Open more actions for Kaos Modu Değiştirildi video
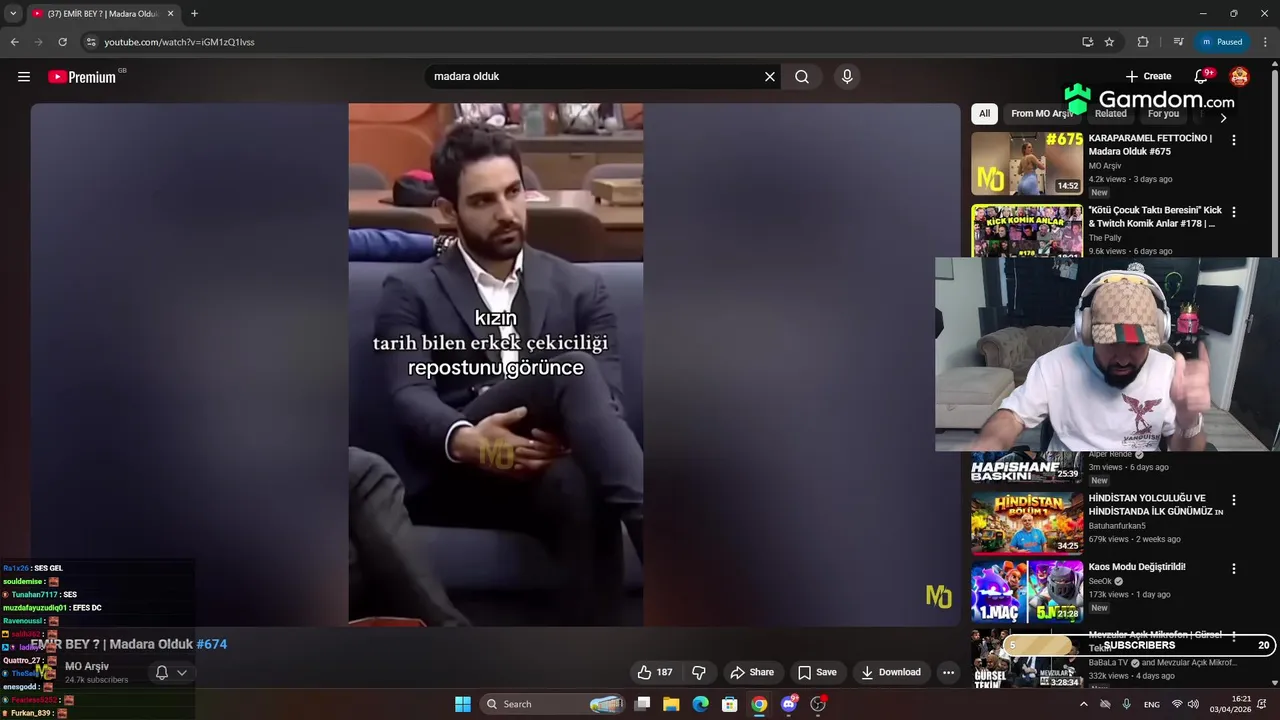The width and height of the screenshot is (1280, 720). tap(1233, 569)
